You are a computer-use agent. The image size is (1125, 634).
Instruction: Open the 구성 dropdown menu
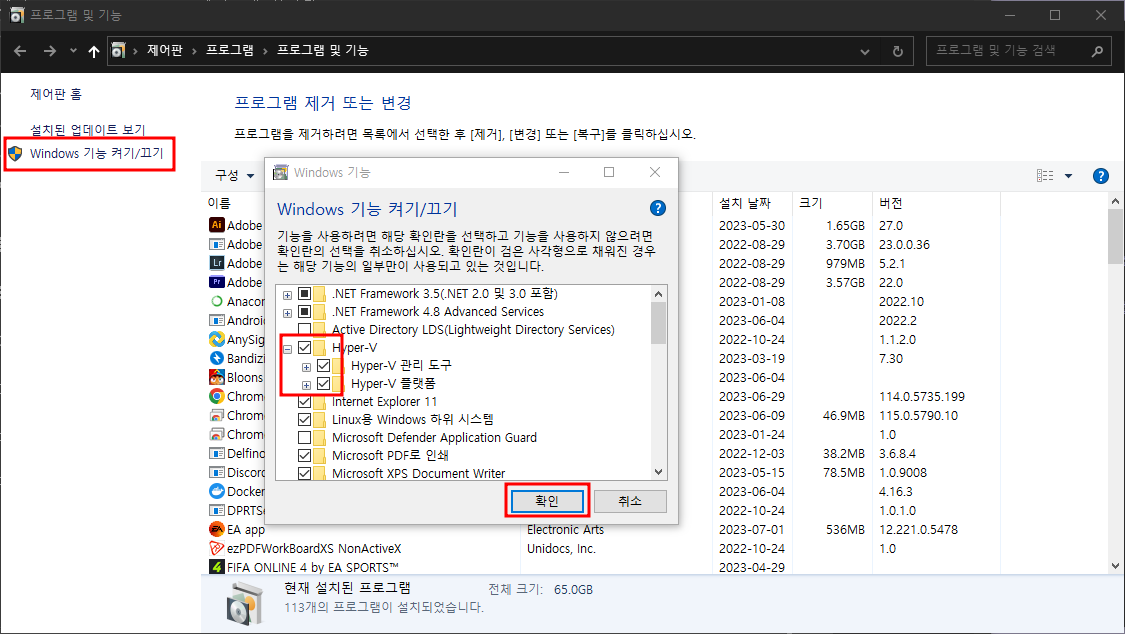pos(235,175)
